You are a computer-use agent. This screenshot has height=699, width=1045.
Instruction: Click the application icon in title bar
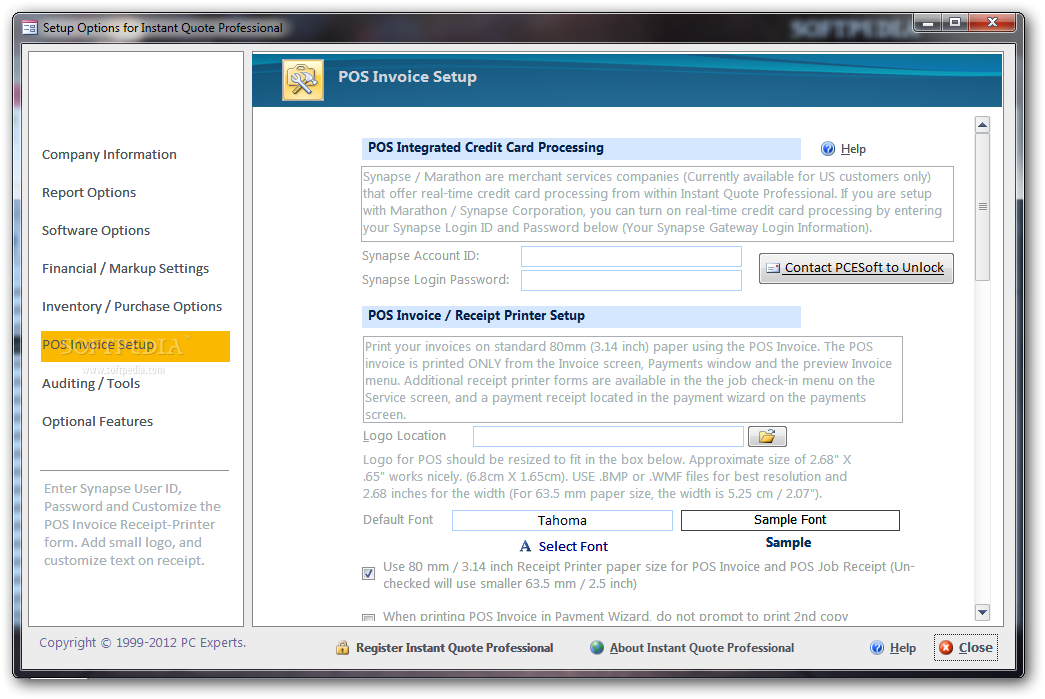pos(29,27)
